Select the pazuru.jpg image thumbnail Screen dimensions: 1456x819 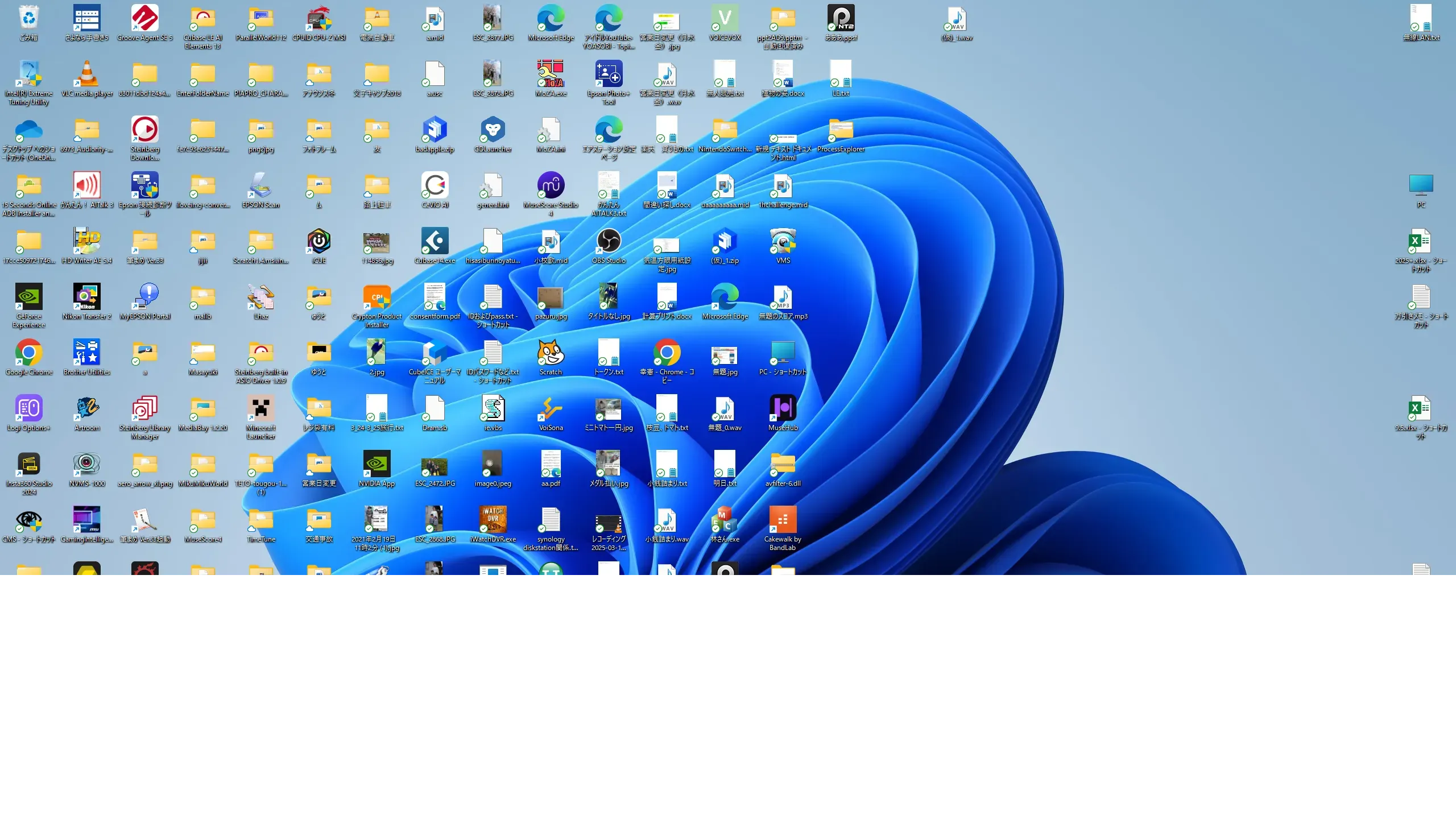[551, 297]
